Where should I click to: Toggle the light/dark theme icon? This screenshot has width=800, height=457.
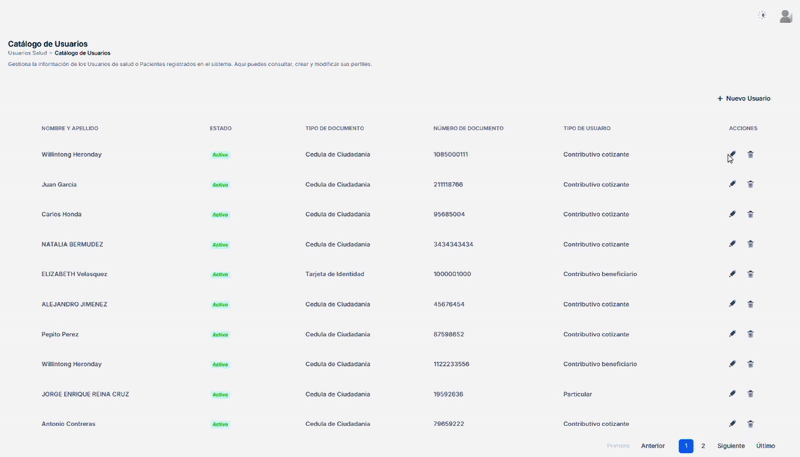point(762,15)
